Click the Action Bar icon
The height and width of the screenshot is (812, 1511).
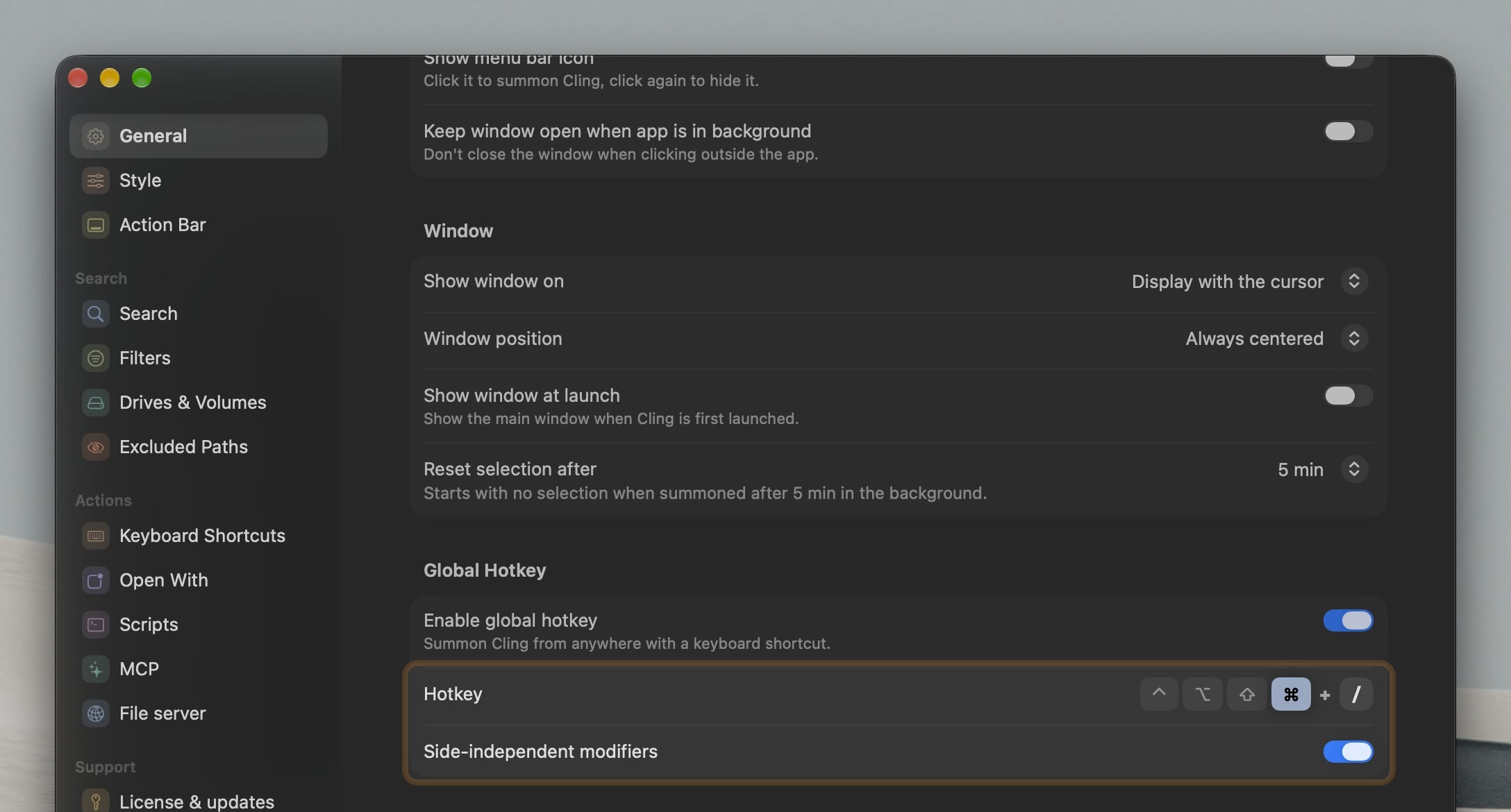point(96,225)
